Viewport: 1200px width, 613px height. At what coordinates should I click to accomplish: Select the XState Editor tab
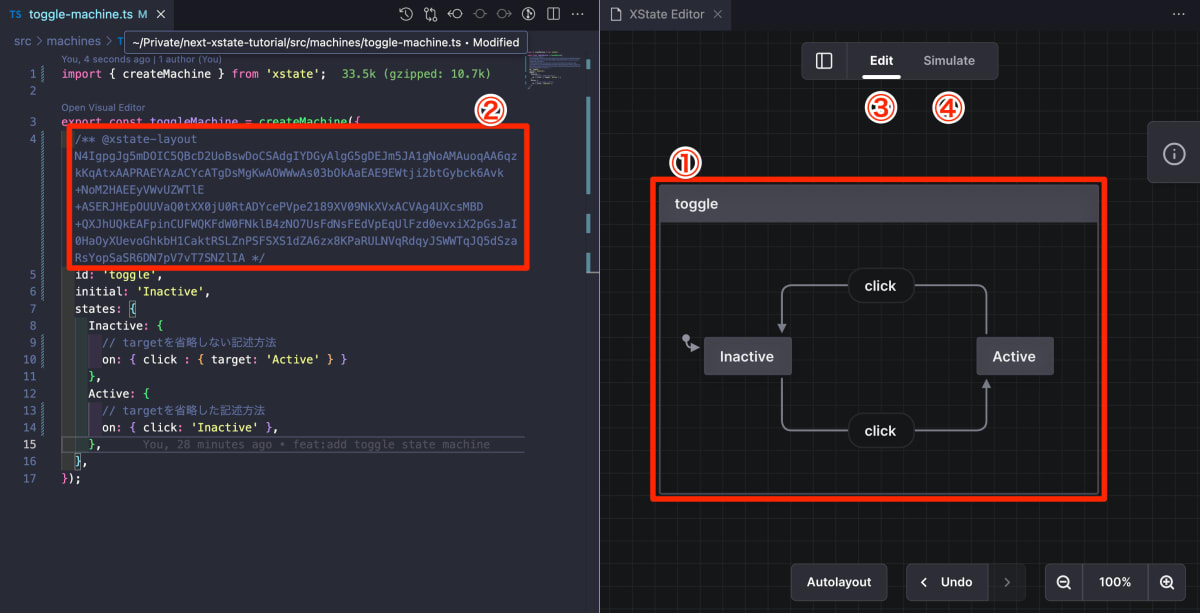tap(666, 14)
